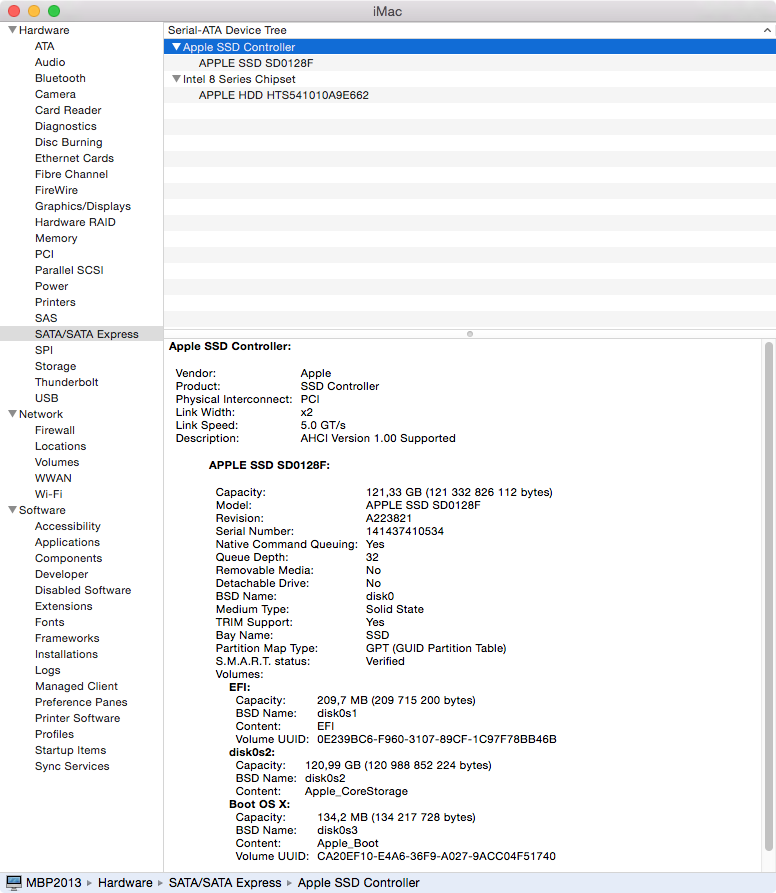Toggle sort order arrow in Serial-ATA Device Tree header
This screenshot has height=893, width=776.
pyautogui.click(x=767, y=30)
